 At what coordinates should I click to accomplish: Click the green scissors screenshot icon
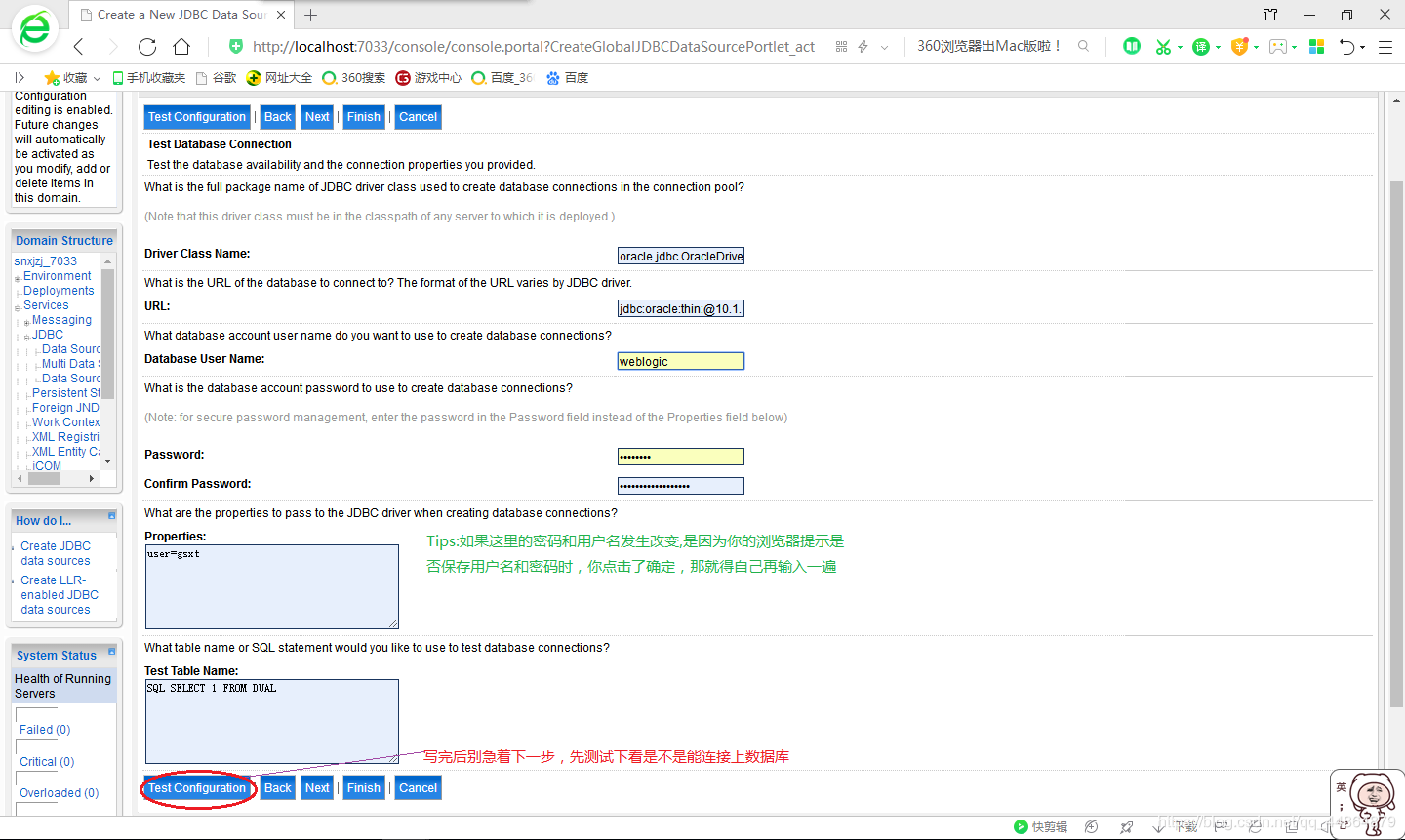click(x=1163, y=46)
